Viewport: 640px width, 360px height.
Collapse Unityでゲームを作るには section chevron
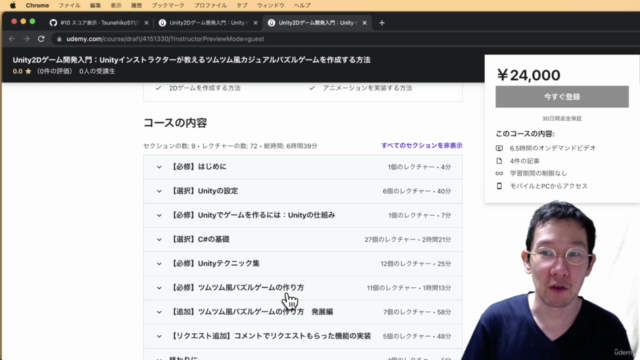click(159, 215)
